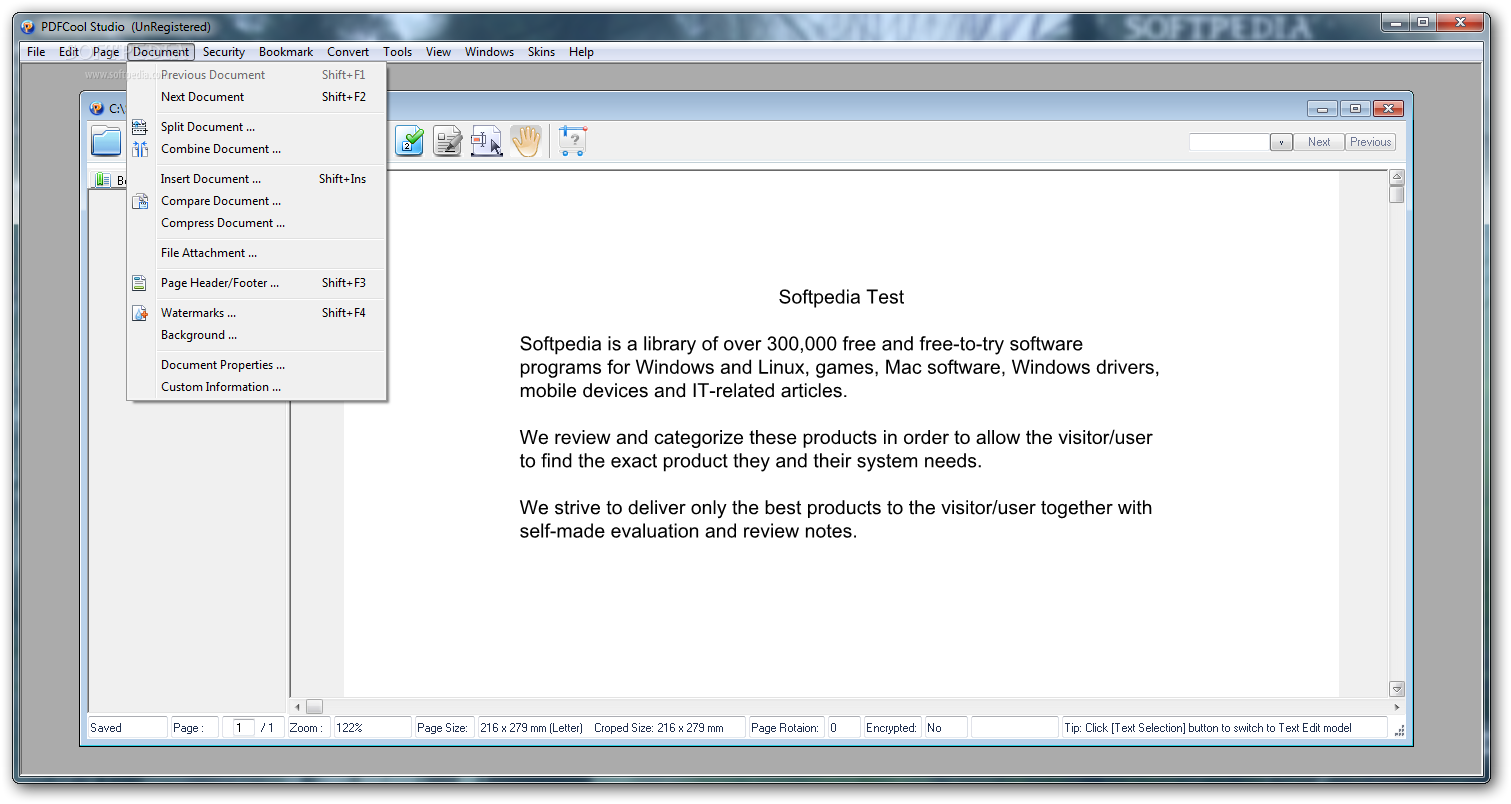The width and height of the screenshot is (1511, 804).
Task: Open the Skins menu
Action: click(x=541, y=52)
